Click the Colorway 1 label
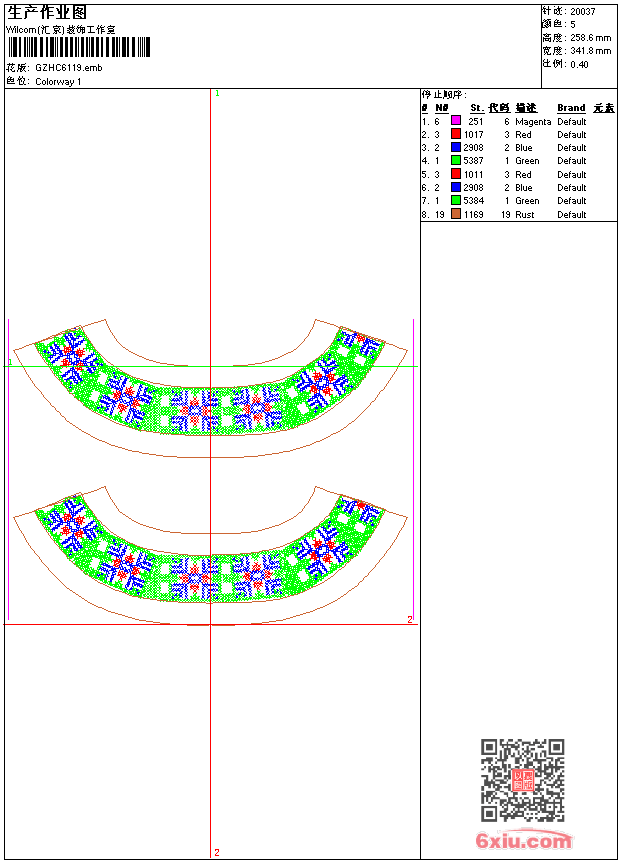Viewport: 620px width, 860px height. [58, 82]
